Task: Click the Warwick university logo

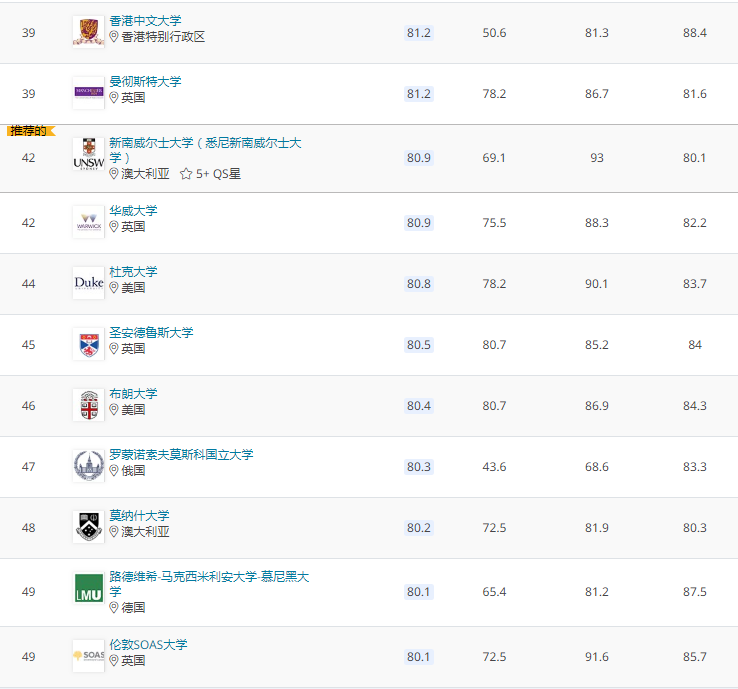Action: (x=88, y=222)
